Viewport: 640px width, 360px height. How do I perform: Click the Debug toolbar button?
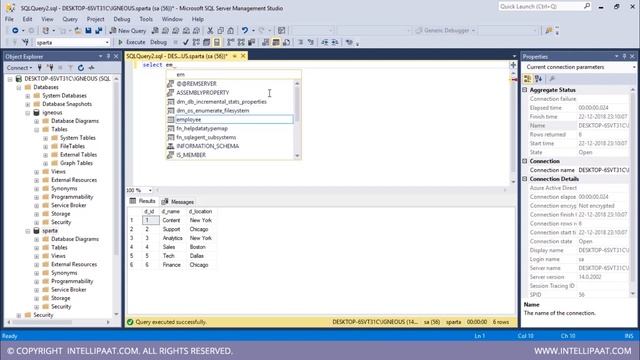click(x=158, y=42)
